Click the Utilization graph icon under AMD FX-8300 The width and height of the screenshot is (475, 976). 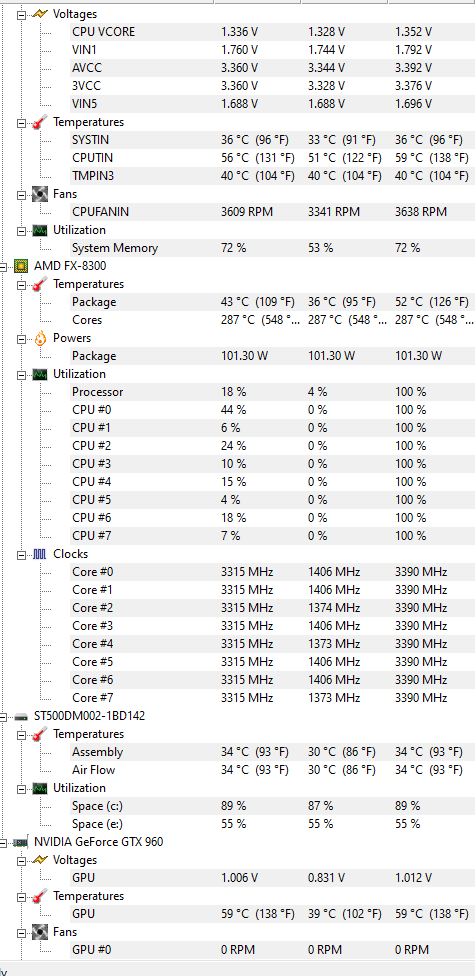click(x=40, y=374)
